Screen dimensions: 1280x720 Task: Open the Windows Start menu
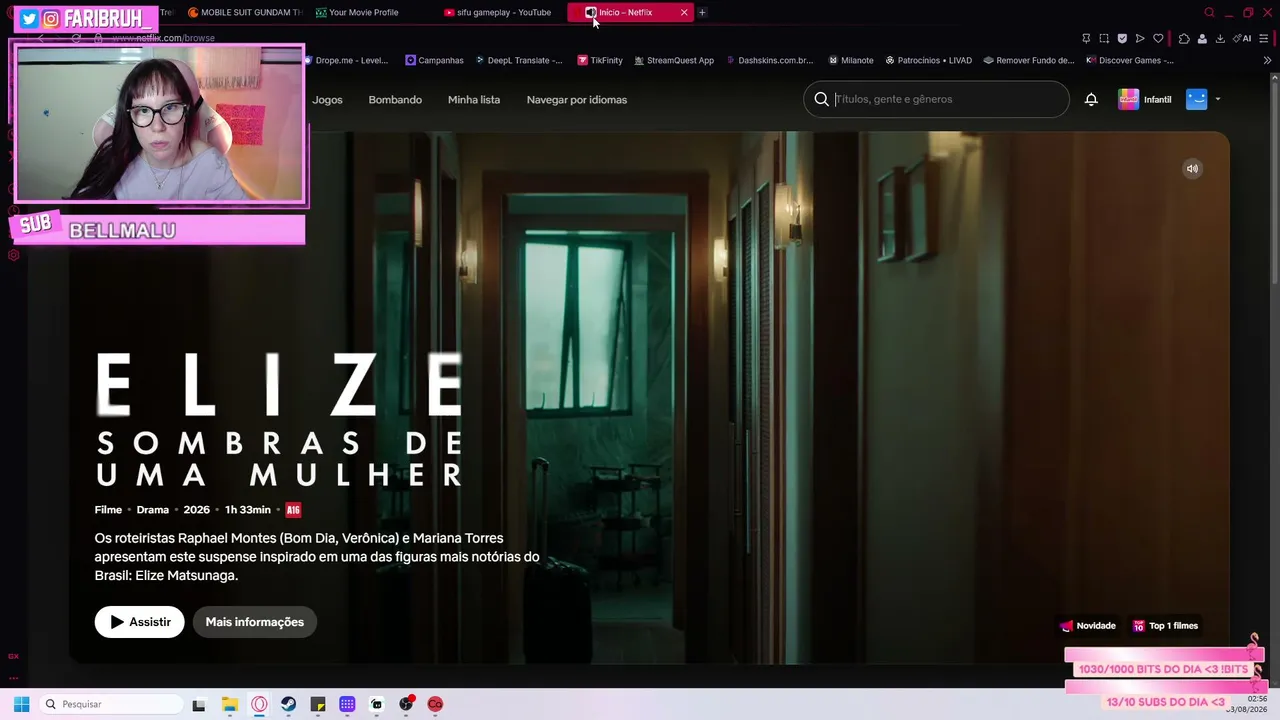point(21,704)
